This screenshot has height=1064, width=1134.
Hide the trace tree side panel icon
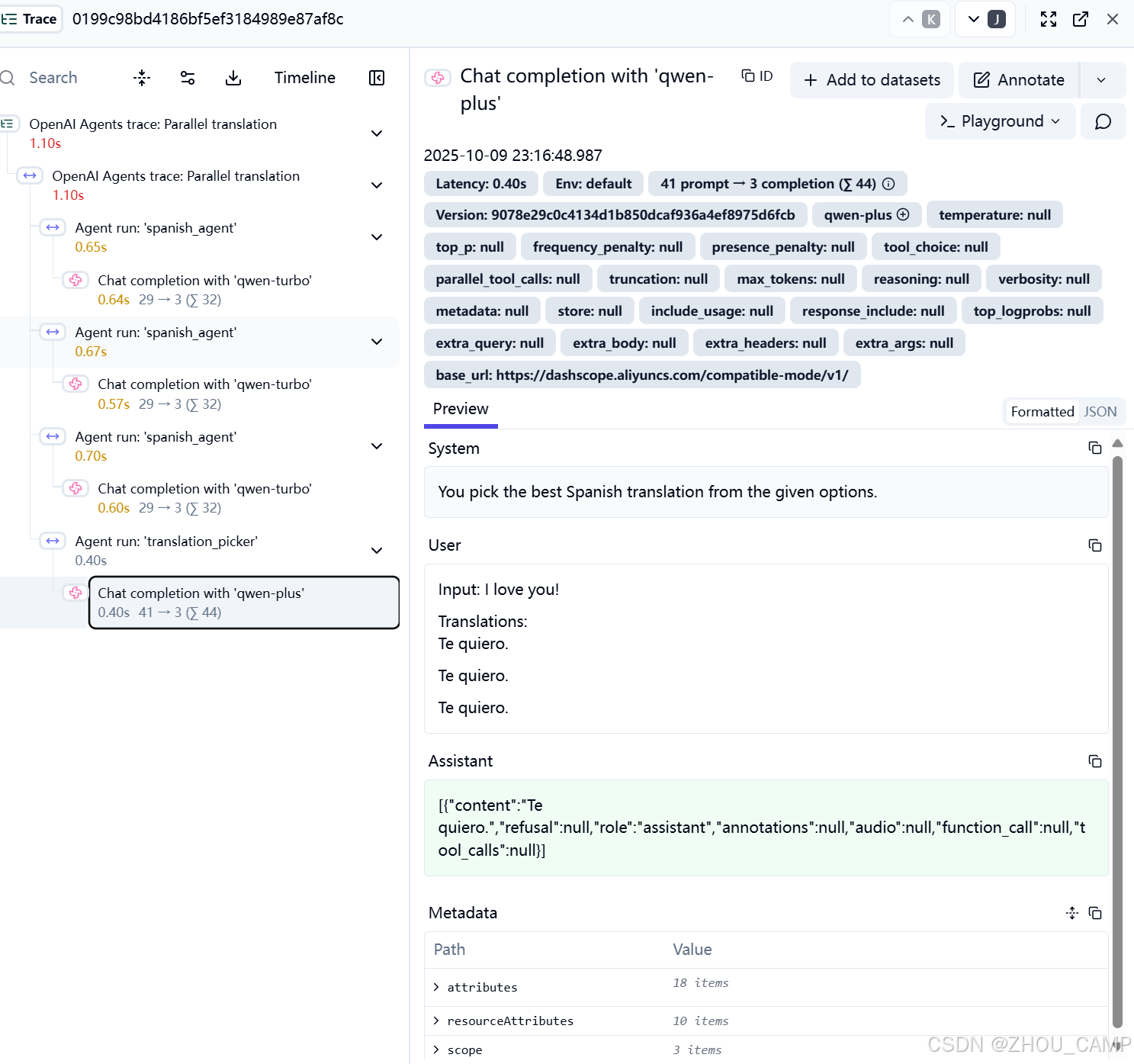point(377,78)
